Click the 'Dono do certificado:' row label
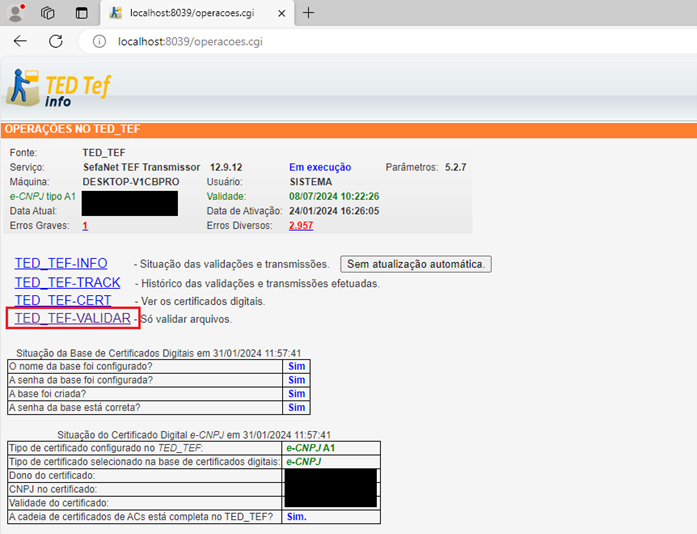This screenshot has width=697, height=534. pyautogui.click(x=52, y=475)
